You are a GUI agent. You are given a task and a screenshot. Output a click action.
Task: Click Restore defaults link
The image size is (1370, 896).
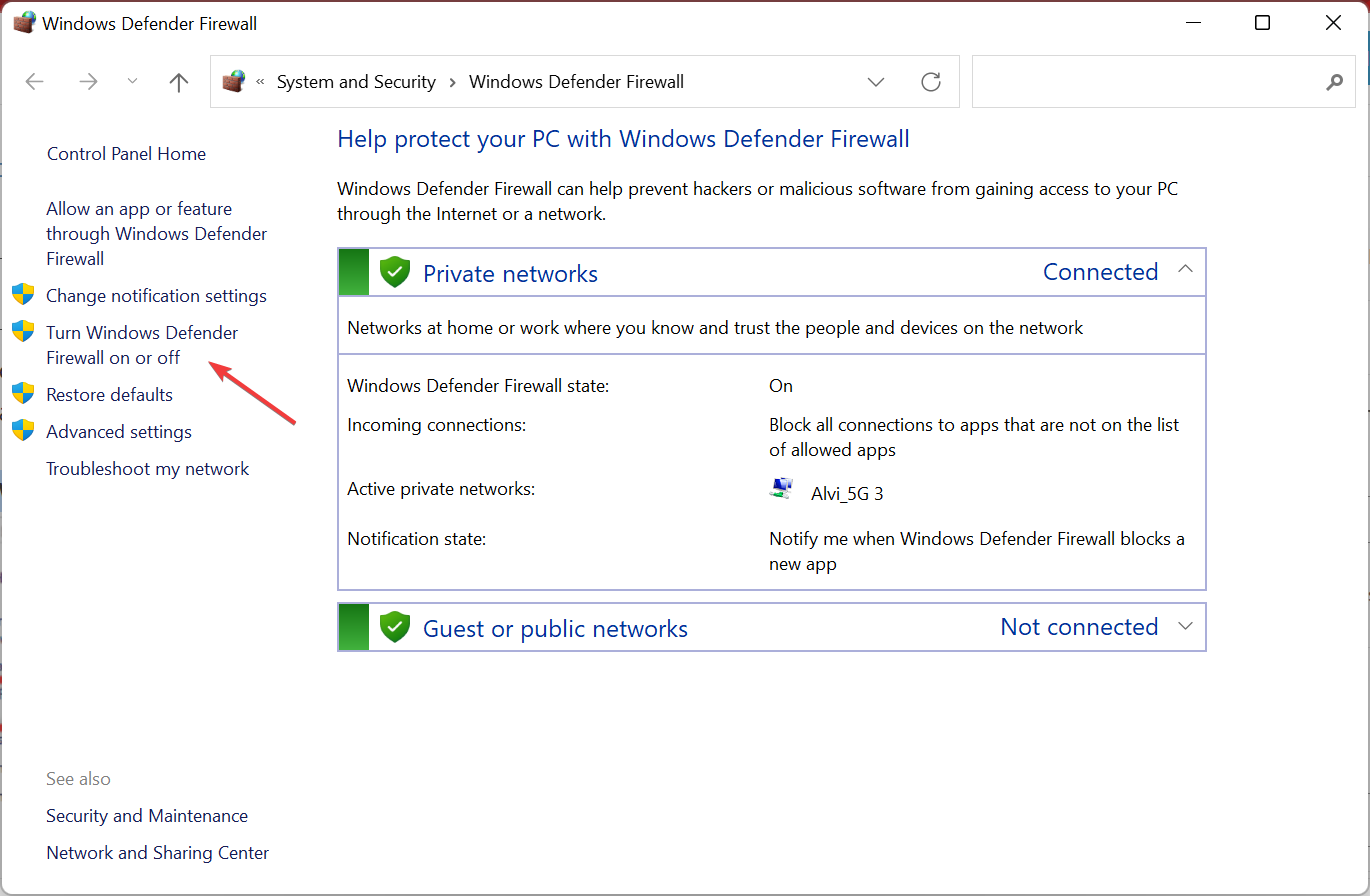coord(109,395)
